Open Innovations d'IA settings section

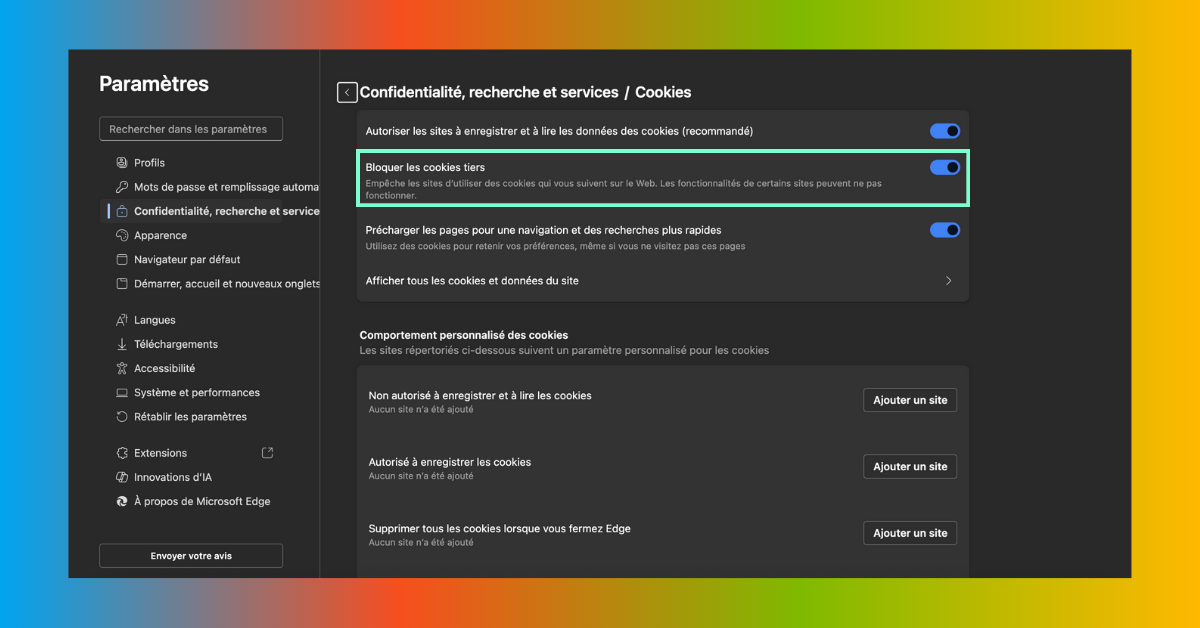click(x=172, y=478)
